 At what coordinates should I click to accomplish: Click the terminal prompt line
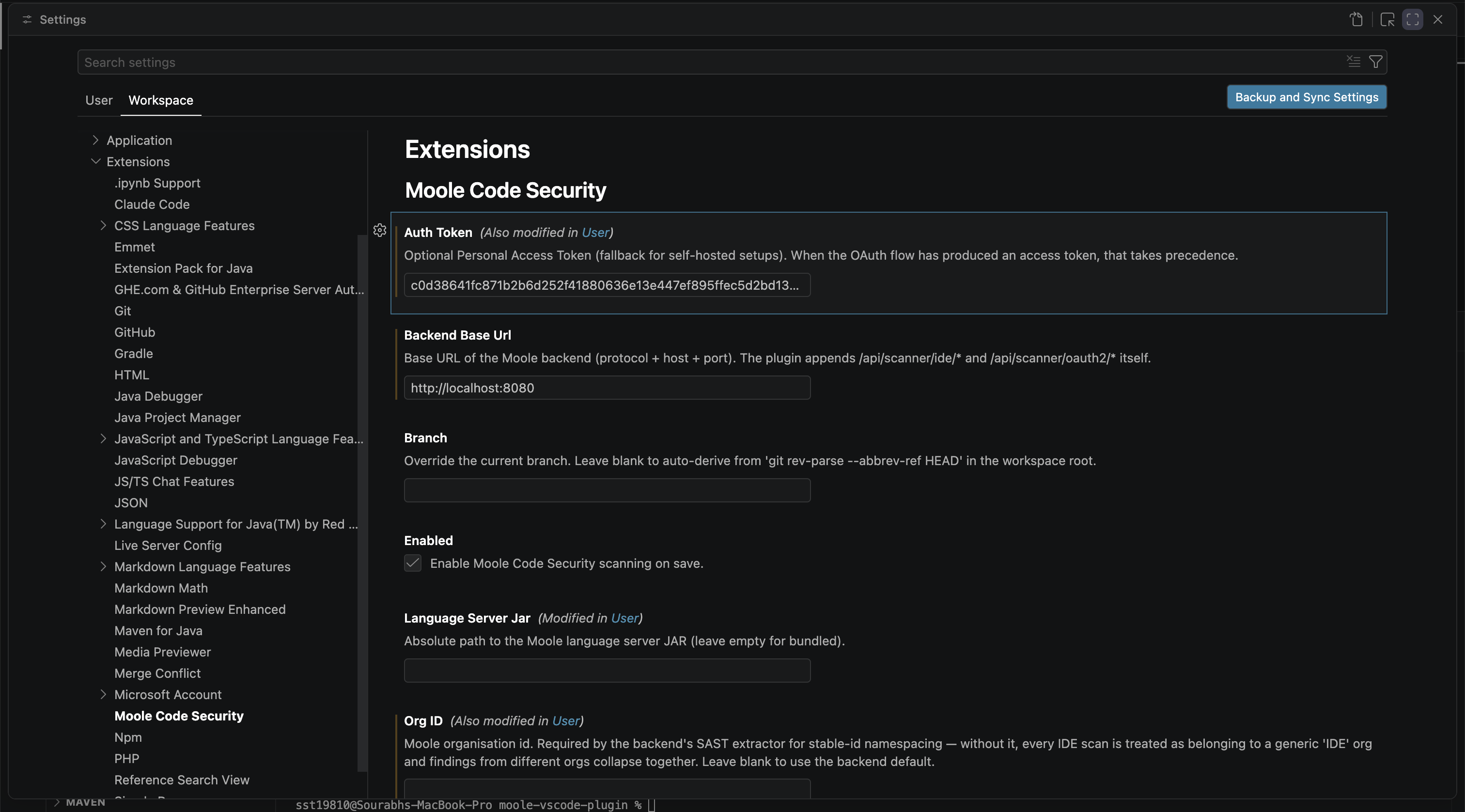pyautogui.click(x=475, y=805)
